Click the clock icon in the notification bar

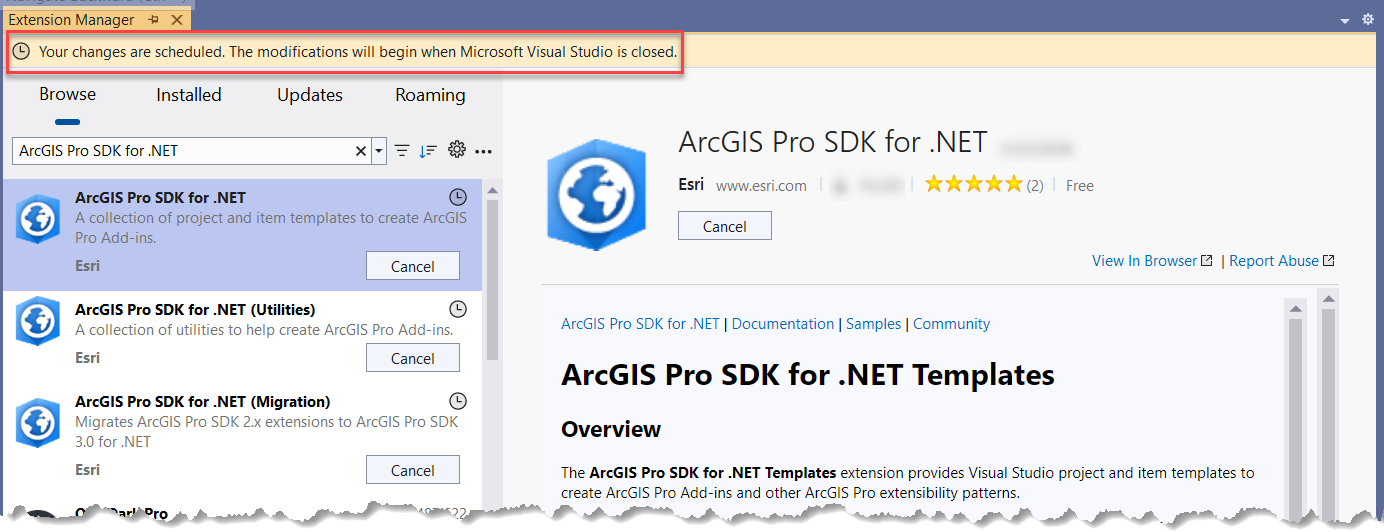pos(21,51)
